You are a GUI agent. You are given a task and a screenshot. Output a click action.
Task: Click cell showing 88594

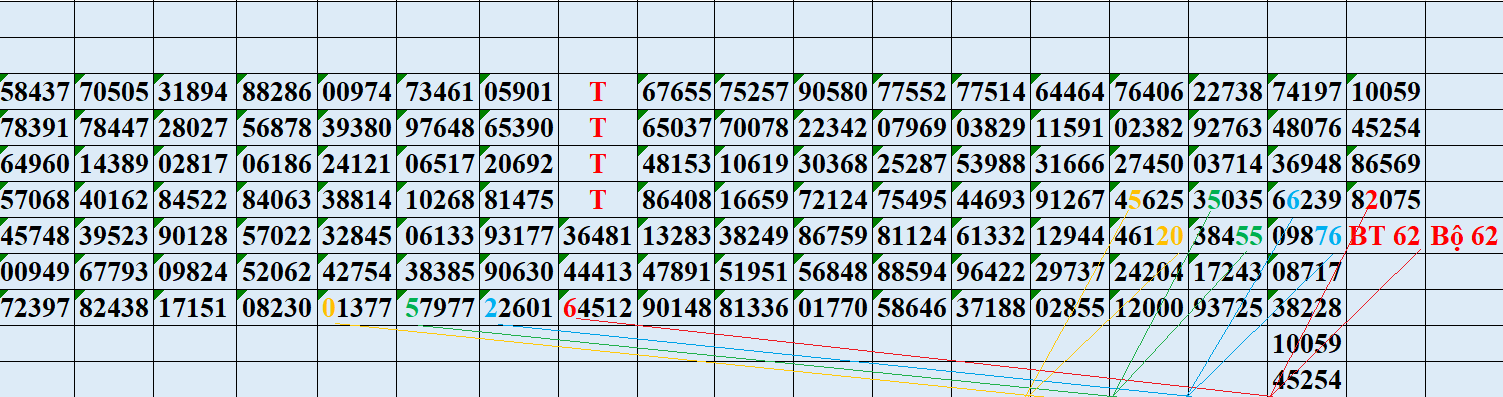tap(912, 271)
